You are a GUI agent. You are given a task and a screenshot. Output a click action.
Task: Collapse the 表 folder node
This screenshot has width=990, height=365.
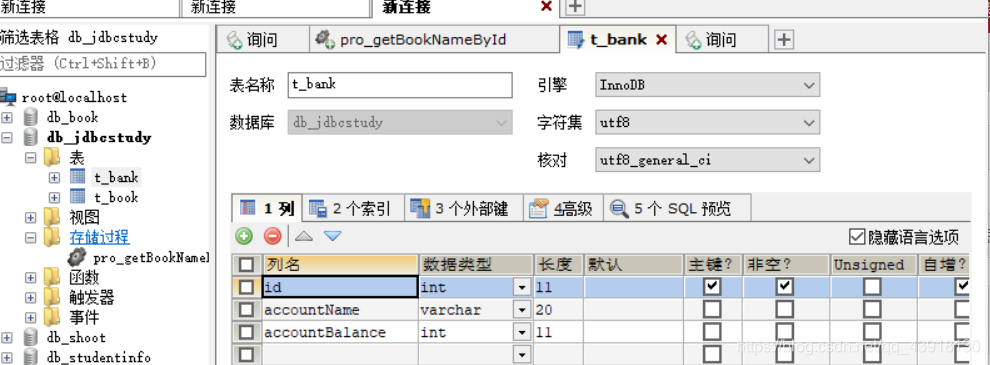point(30,157)
